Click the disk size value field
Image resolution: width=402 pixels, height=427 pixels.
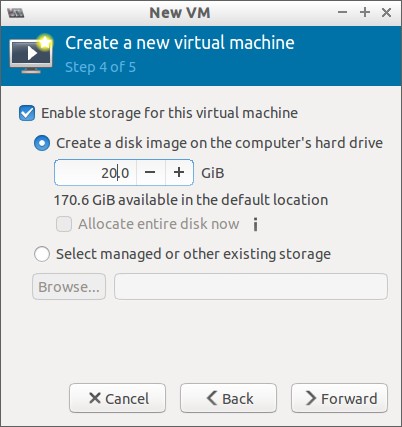coord(96,173)
